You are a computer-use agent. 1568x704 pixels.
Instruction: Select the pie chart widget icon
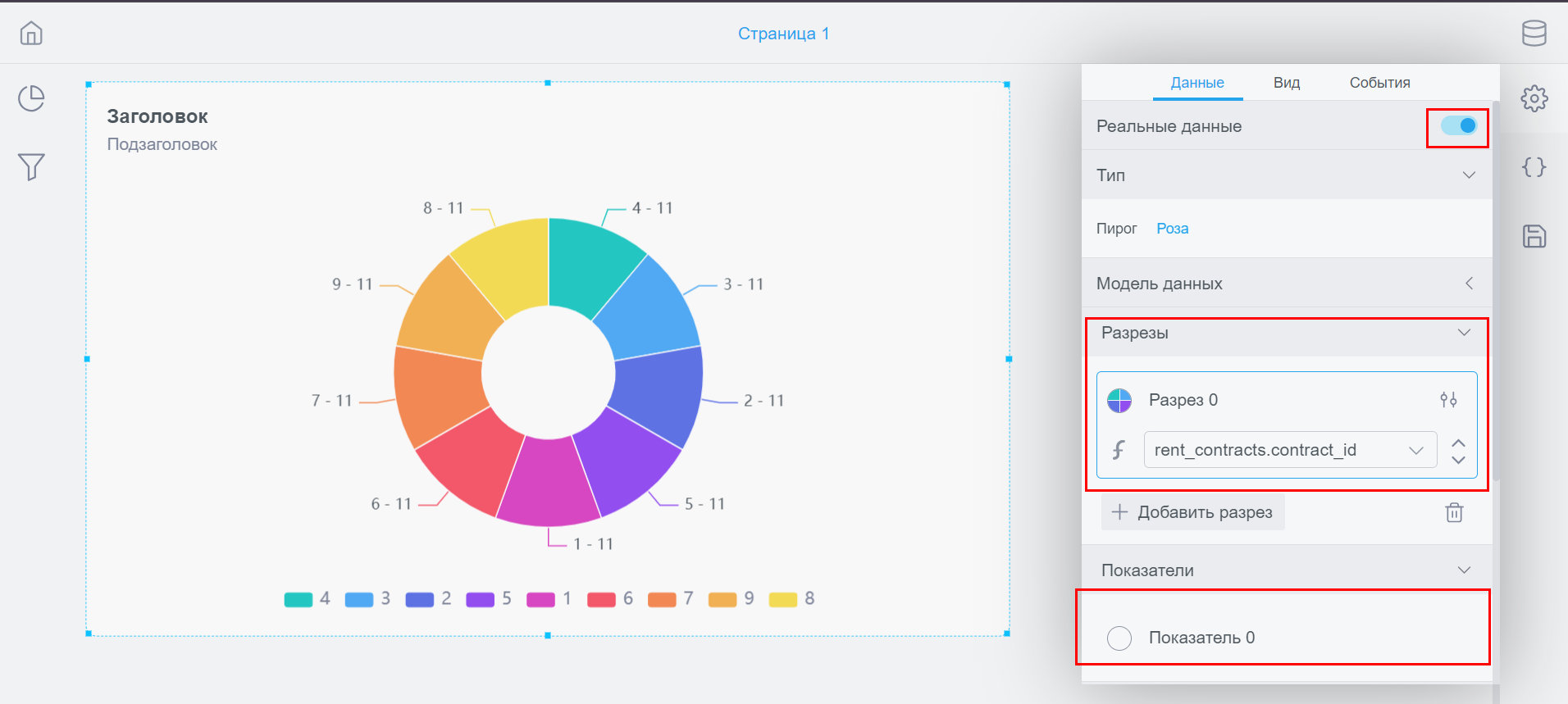(x=31, y=98)
